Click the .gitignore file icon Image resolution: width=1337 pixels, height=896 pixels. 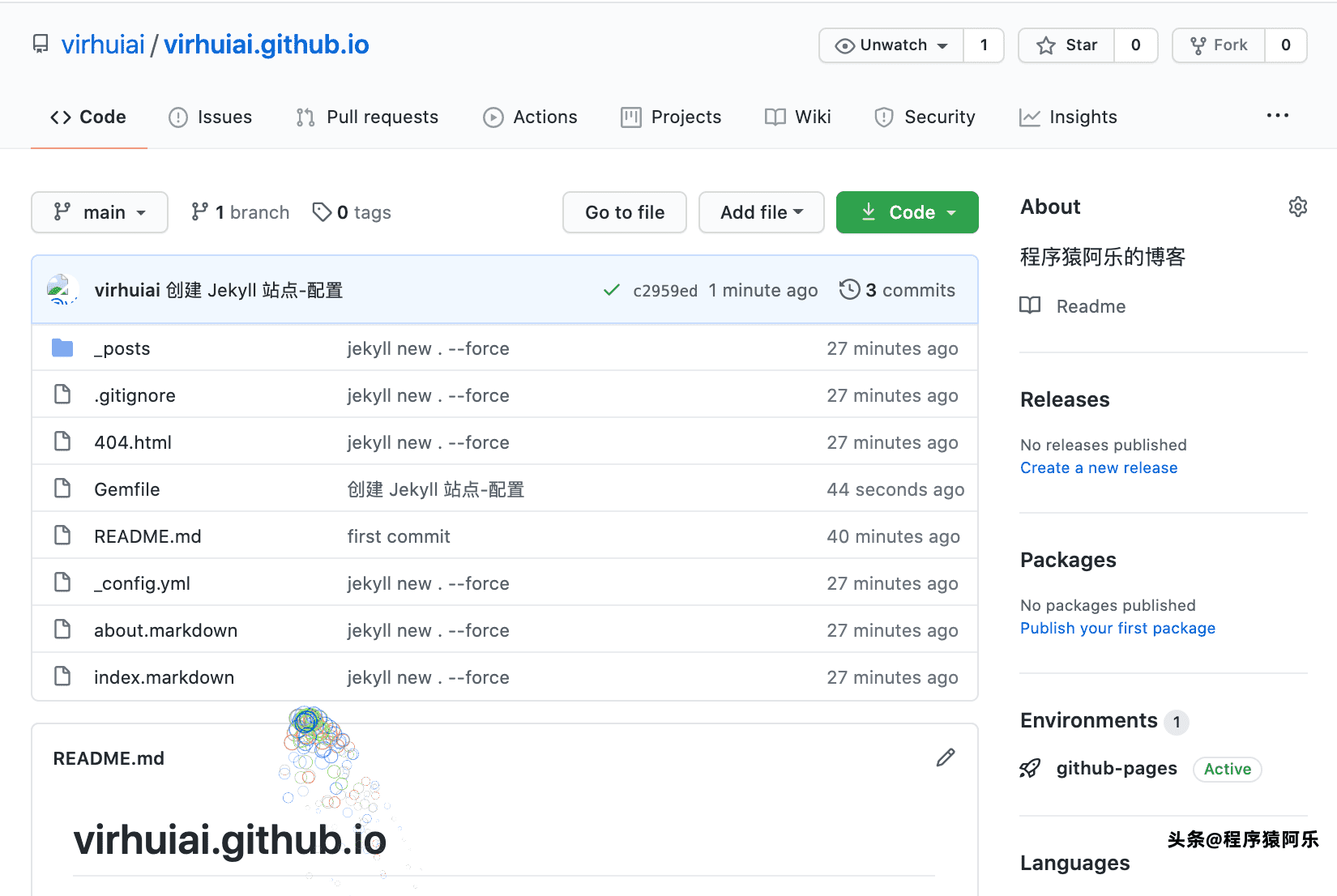(x=62, y=395)
